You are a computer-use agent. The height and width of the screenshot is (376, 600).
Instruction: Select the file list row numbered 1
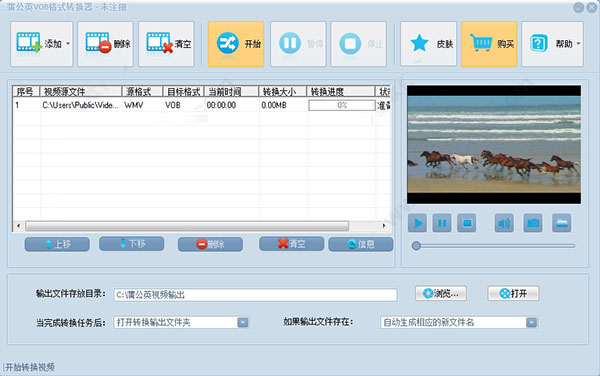pos(202,105)
